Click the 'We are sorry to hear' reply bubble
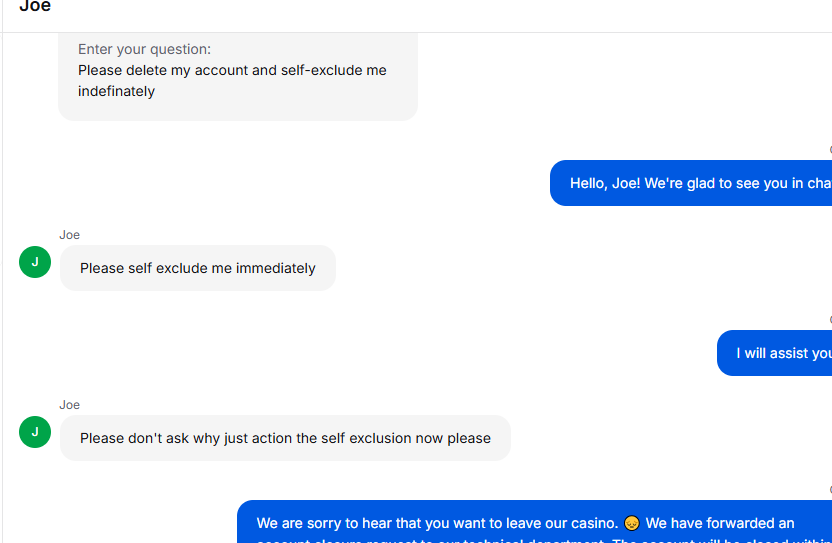Viewport: 832px width, 543px height. (534, 522)
